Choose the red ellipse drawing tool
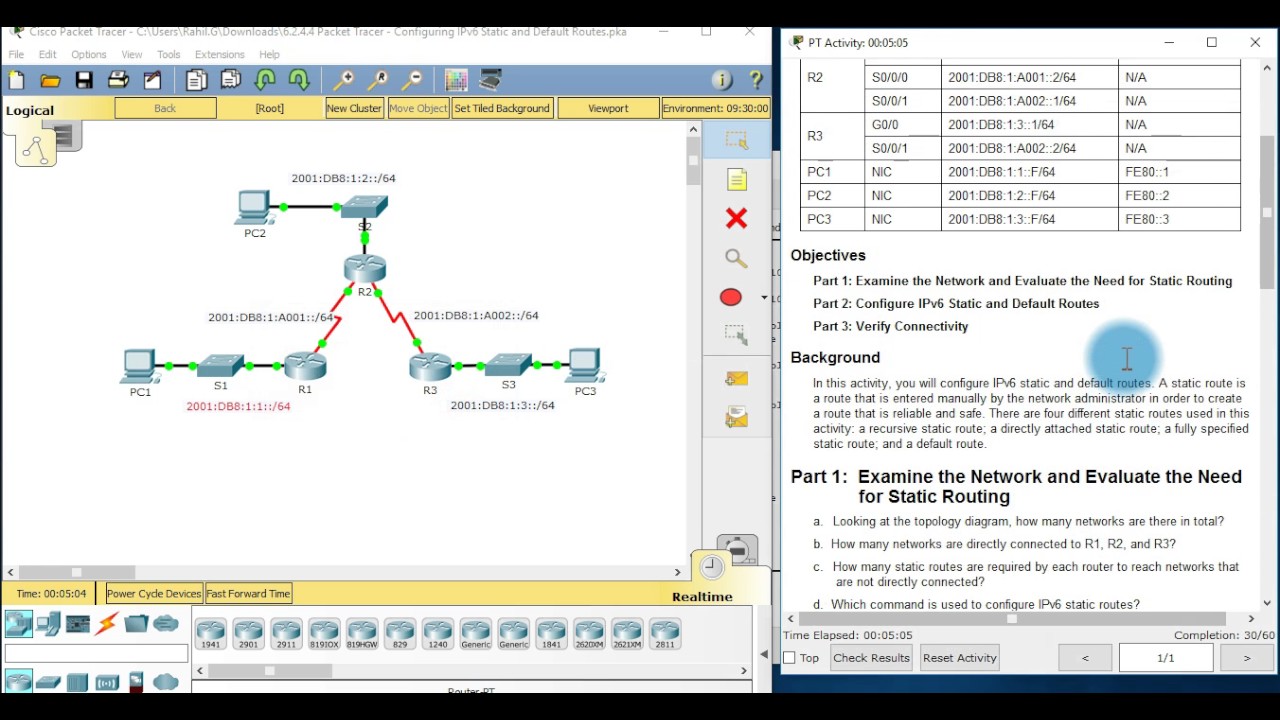This screenshot has width=1280, height=720. (x=731, y=297)
